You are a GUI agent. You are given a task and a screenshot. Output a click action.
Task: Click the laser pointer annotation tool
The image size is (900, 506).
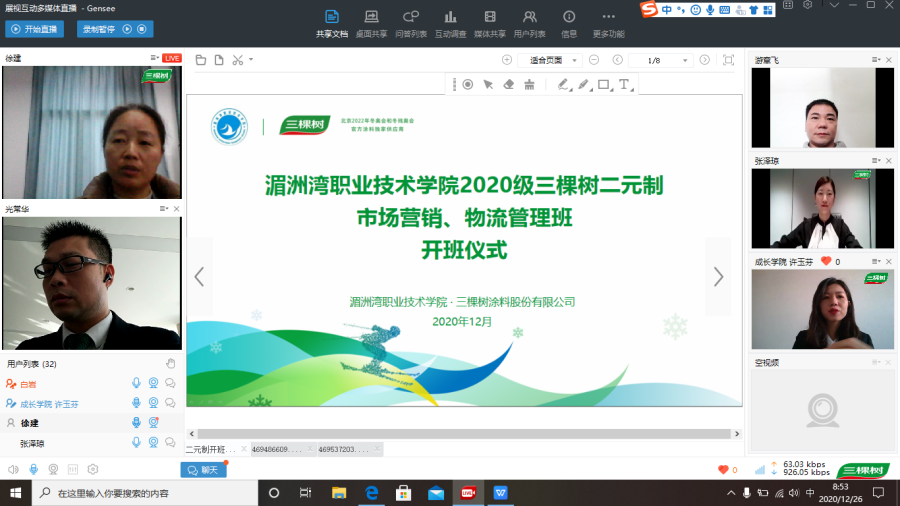pyautogui.click(x=467, y=85)
